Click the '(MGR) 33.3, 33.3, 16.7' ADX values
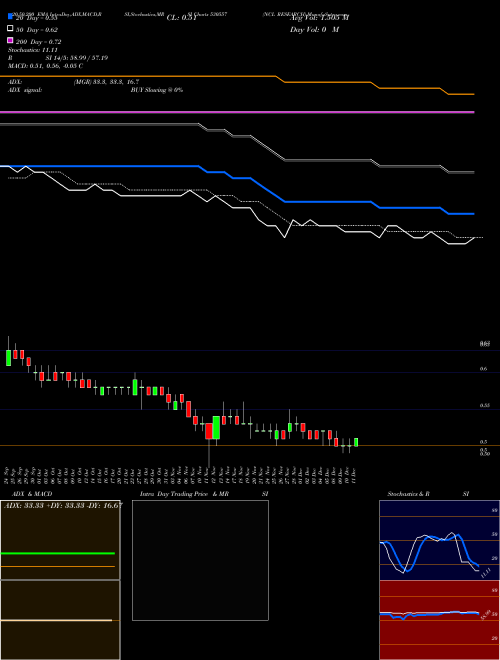 (x=106, y=82)
